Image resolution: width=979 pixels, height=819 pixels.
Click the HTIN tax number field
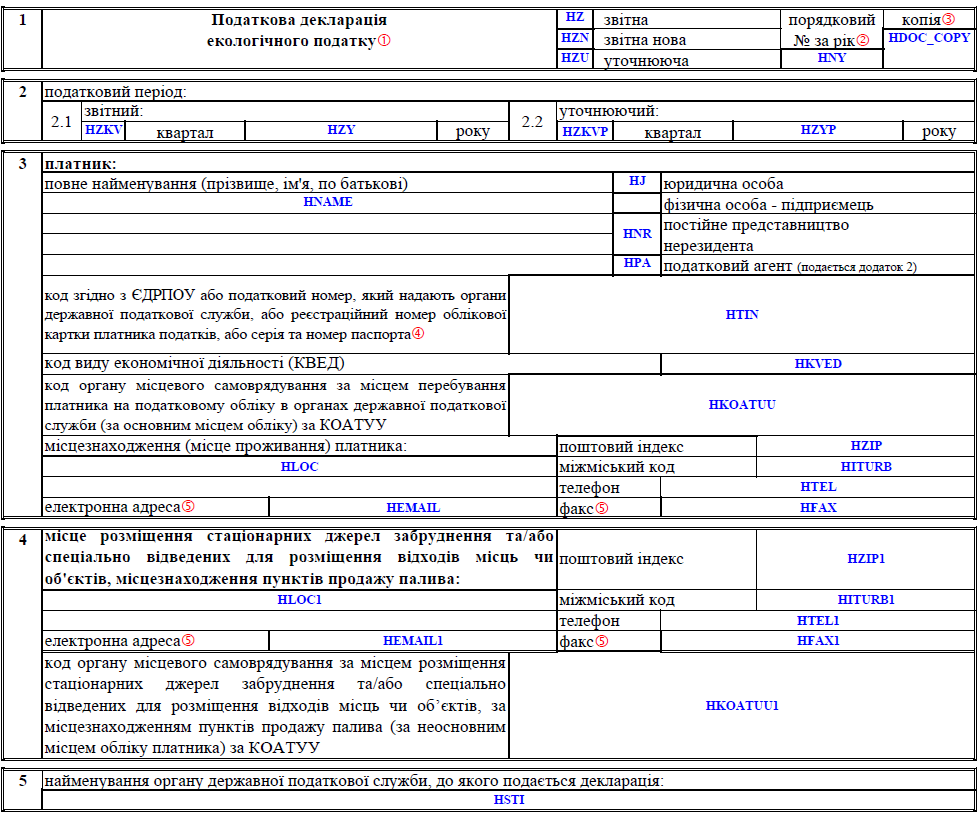point(742,315)
